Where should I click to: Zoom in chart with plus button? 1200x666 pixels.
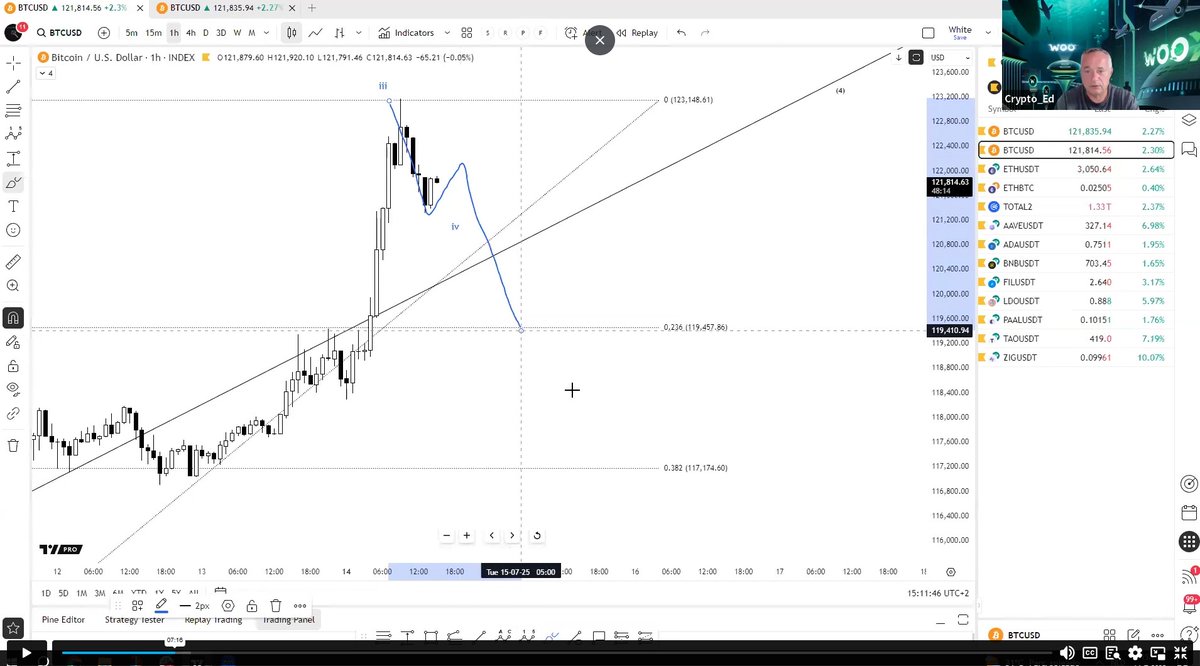click(467, 535)
